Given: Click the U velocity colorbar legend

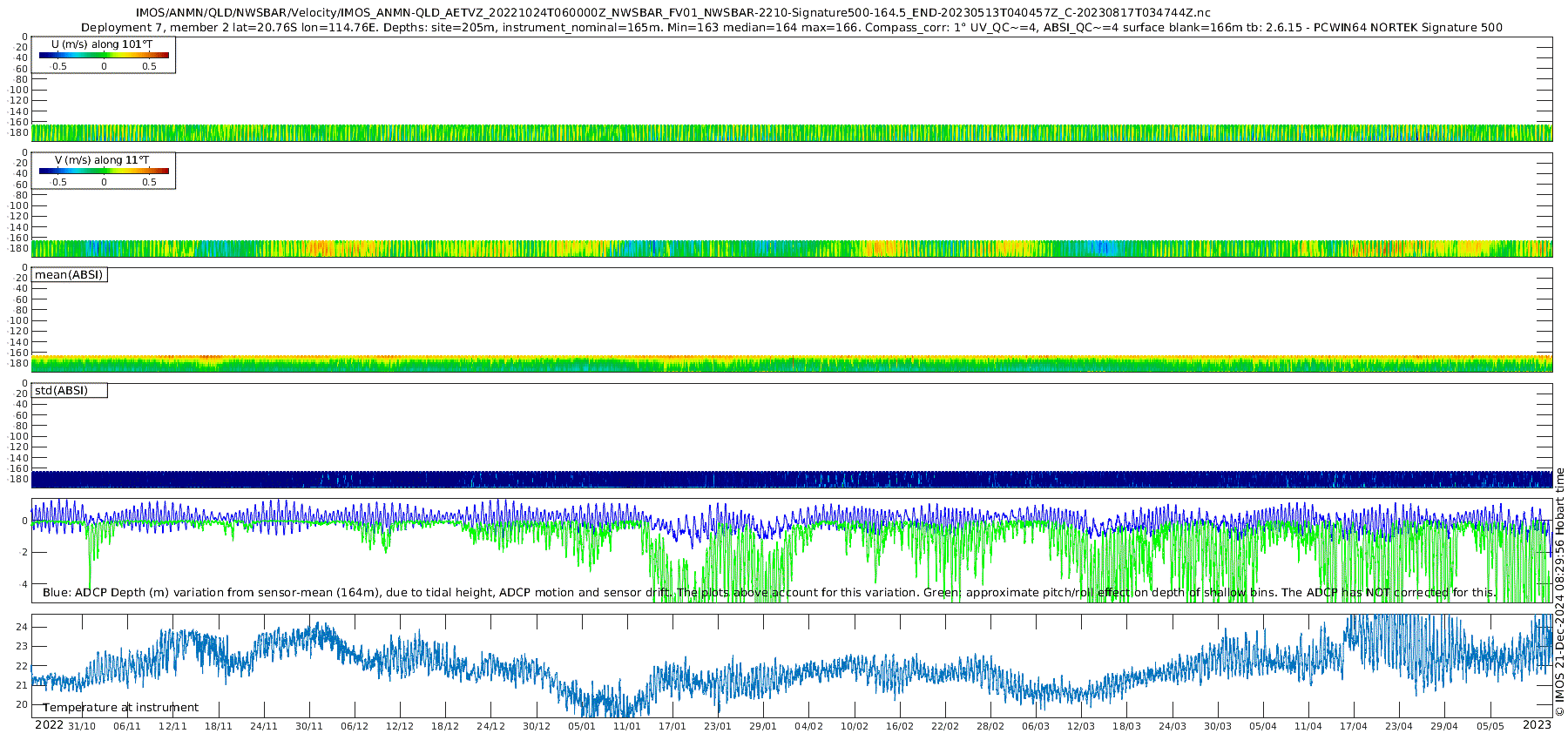Looking at the screenshot, I should pos(104,55).
